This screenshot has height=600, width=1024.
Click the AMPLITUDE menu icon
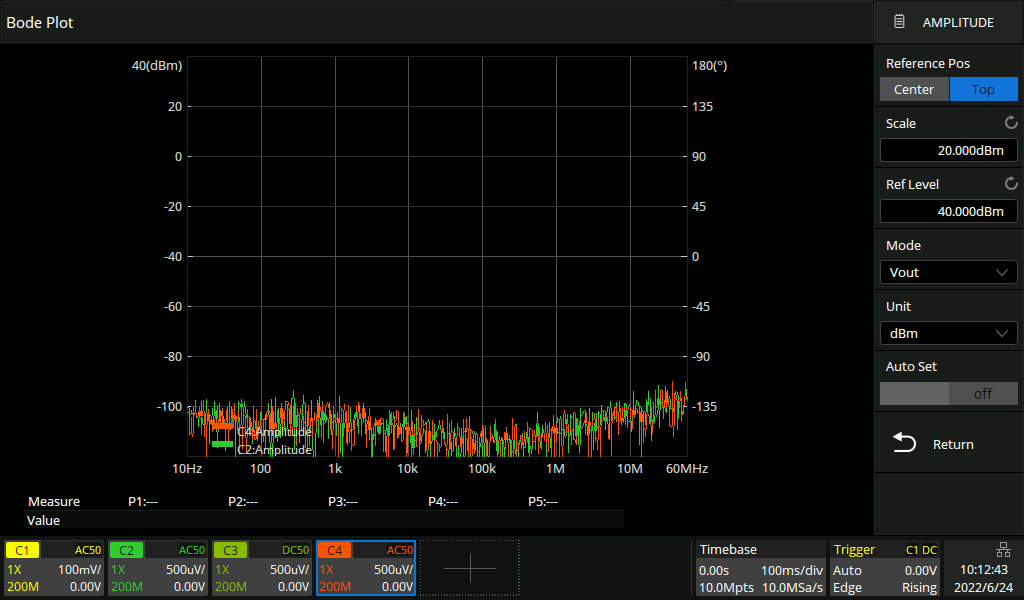899,22
